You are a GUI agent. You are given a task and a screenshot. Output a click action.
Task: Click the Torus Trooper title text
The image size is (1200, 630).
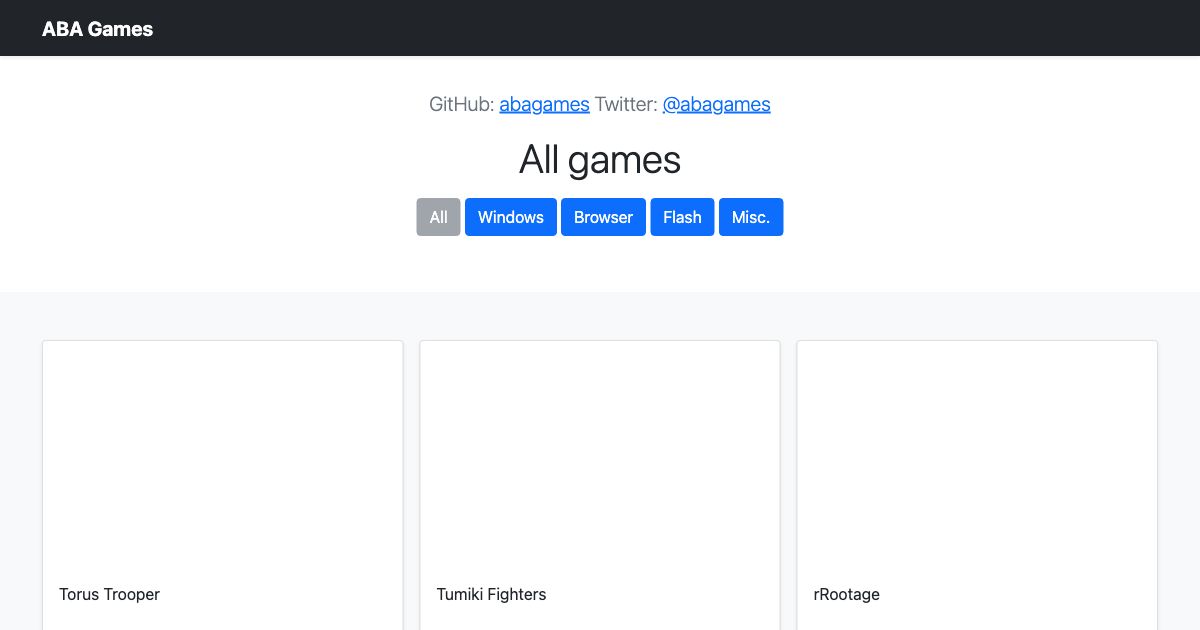pos(109,594)
